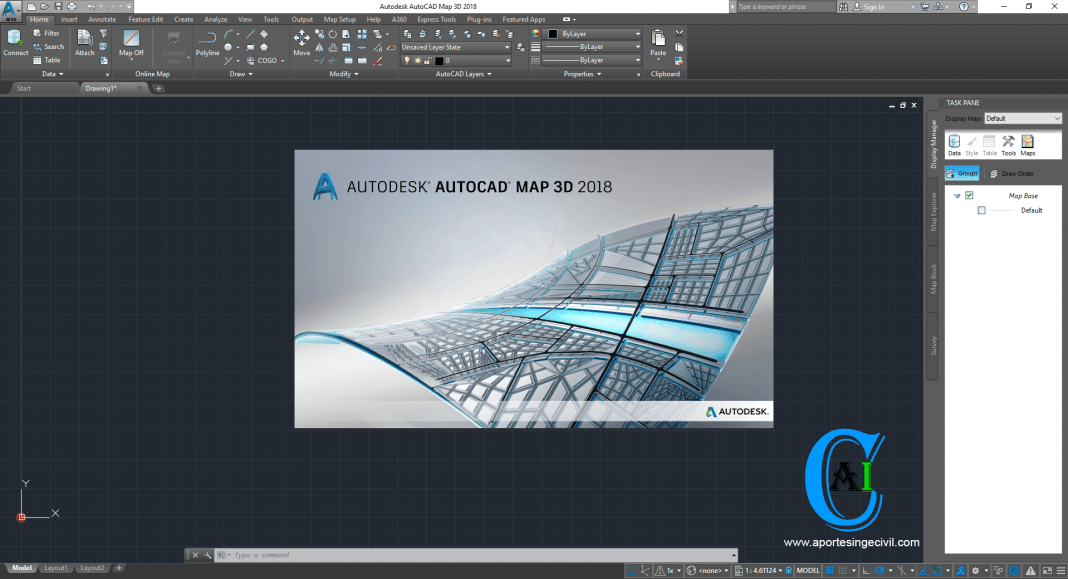Click the status bar Customization menu icon
Viewport: 1068px width, 579px height.
[1061, 571]
